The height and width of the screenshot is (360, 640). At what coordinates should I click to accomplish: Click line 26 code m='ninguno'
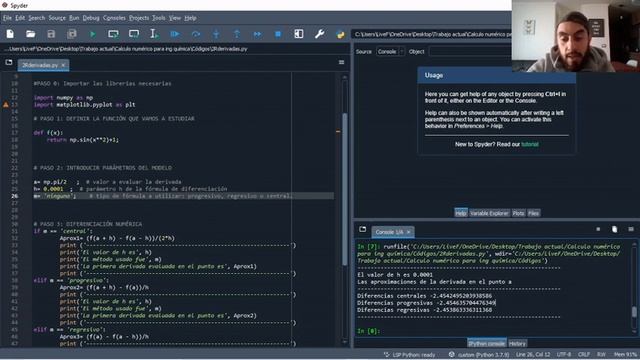point(55,196)
